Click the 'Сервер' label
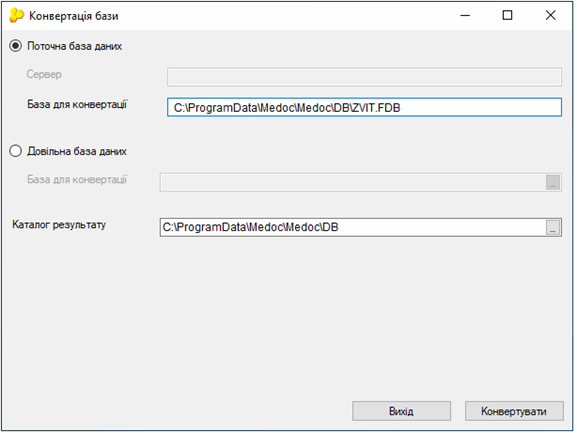 [44, 74]
